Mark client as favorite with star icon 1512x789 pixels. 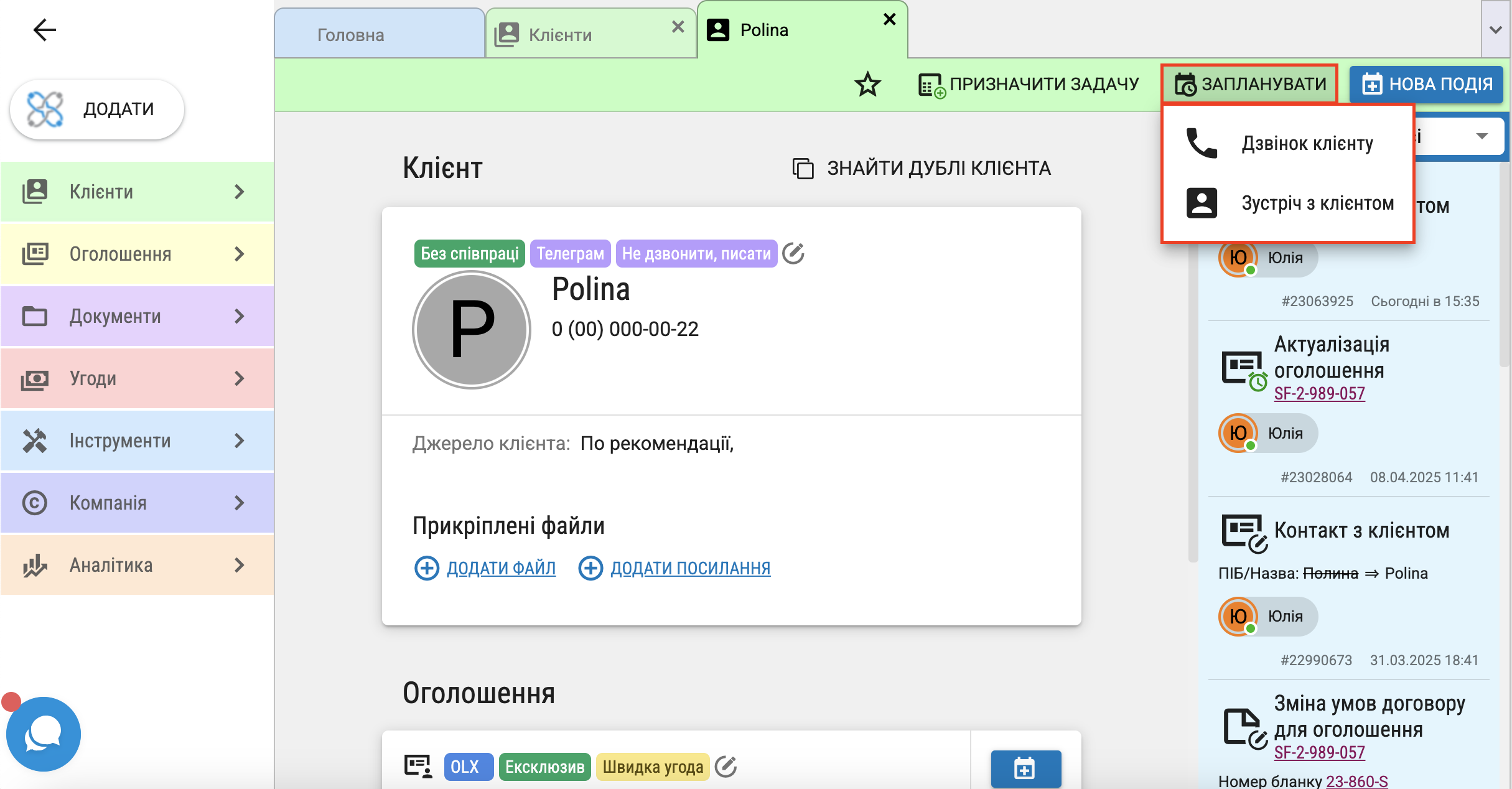click(867, 84)
